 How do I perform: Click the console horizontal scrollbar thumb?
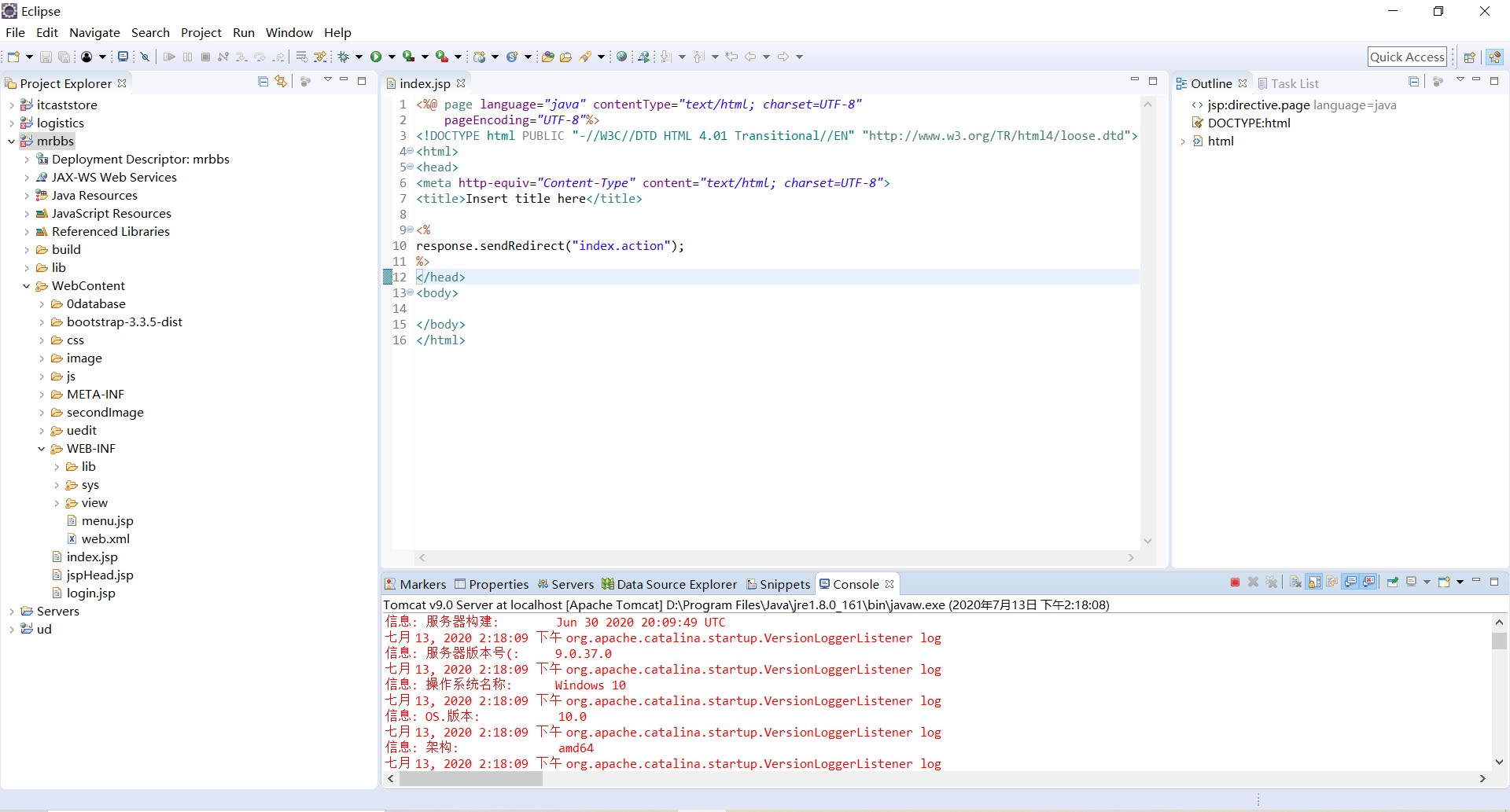pos(471,779)
